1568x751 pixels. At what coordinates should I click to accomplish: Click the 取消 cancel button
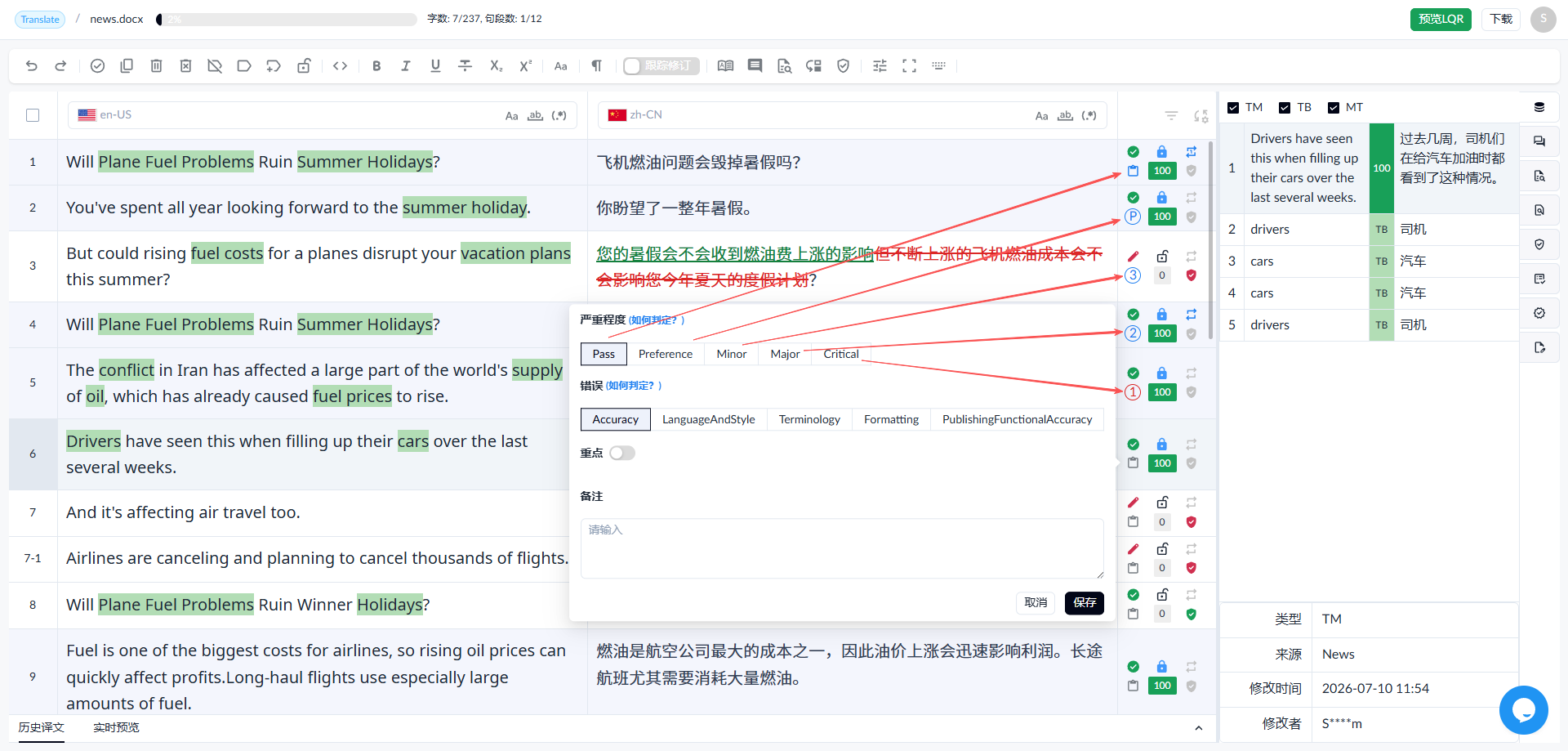(1036, 602)
